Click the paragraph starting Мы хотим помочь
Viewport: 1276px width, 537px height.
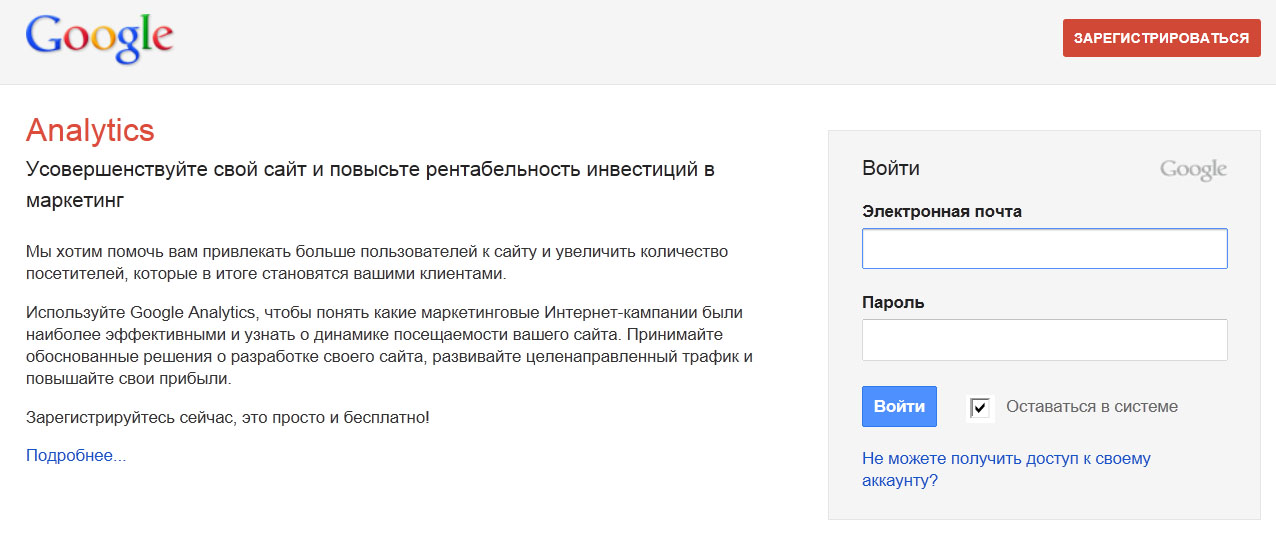point(376,261)
